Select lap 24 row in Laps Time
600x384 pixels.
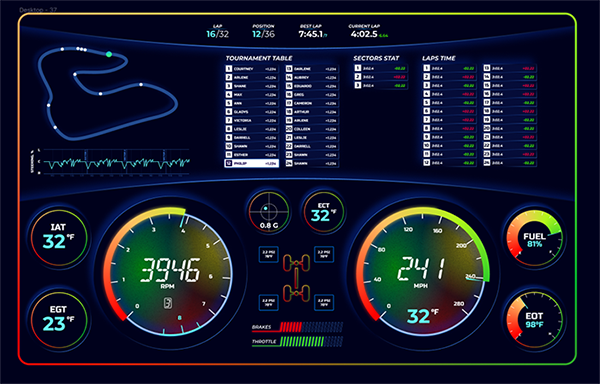tap(510, 163)
